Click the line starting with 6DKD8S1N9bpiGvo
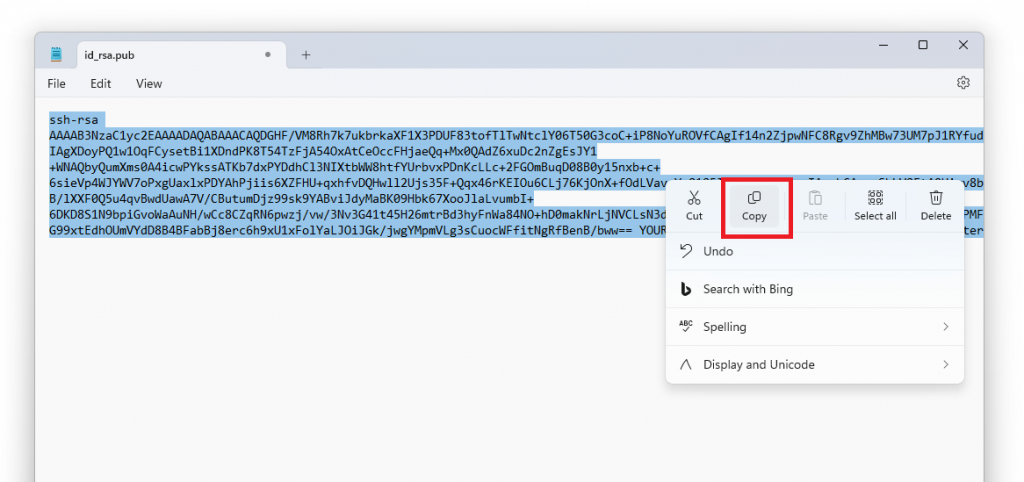1024x482 pixels. tap(357, 215)
